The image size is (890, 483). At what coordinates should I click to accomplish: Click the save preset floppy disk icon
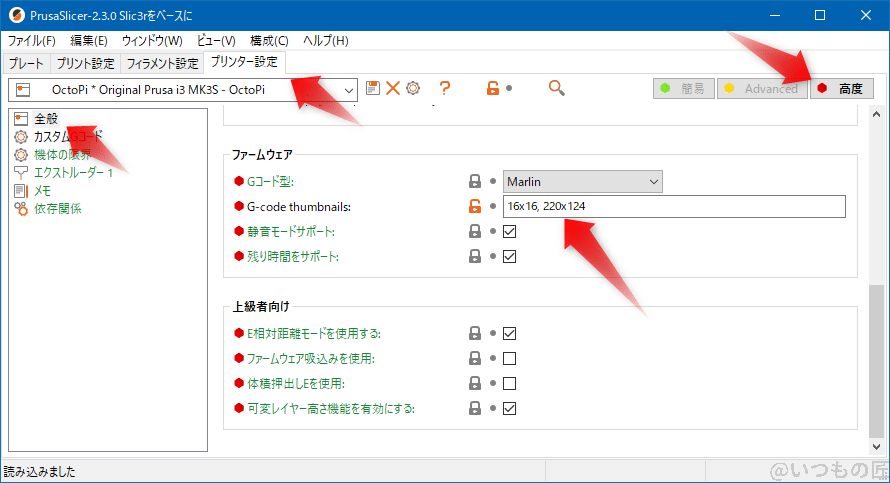373,89
